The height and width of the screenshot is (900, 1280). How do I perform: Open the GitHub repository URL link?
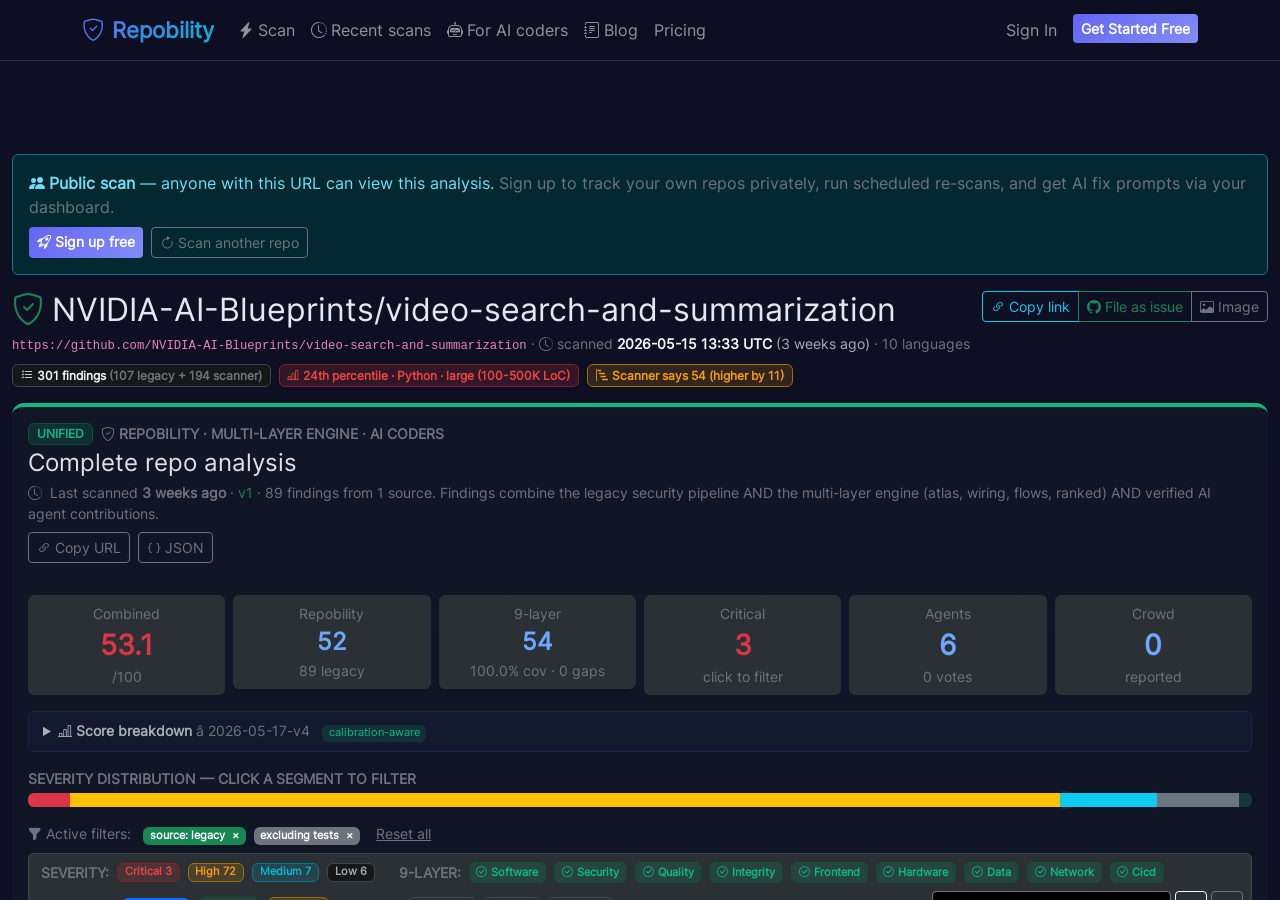coord(269,345)
